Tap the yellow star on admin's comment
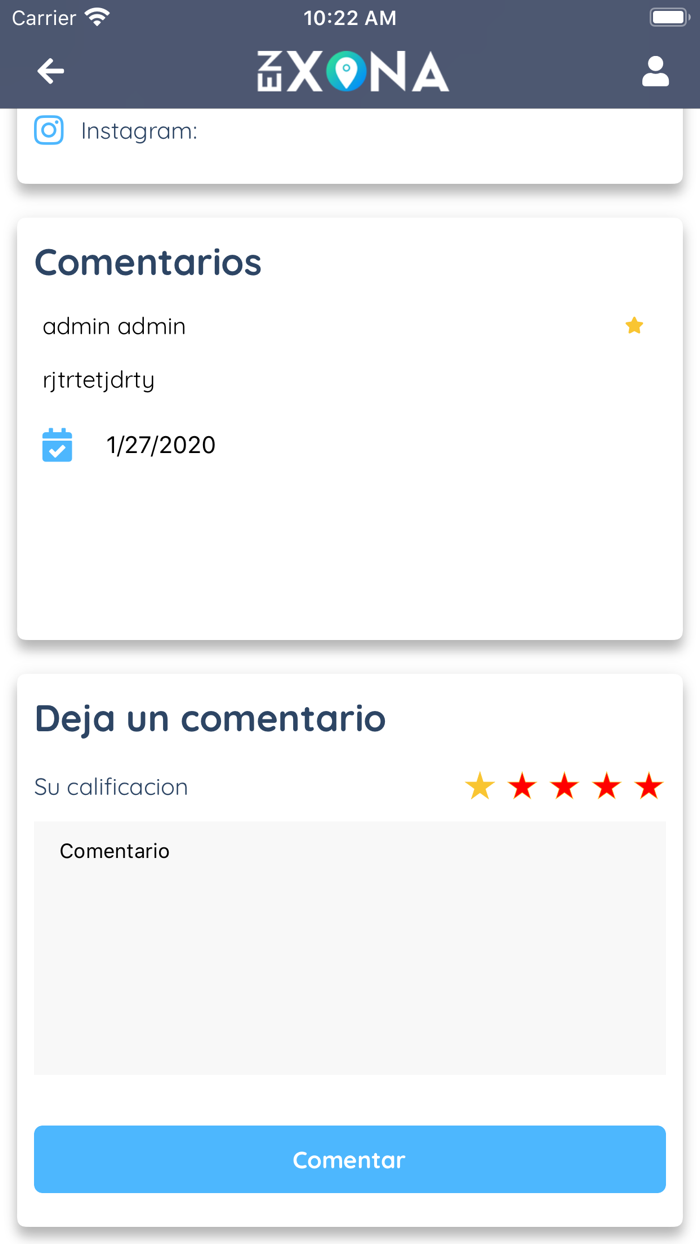700x1244 pixels. click(x=634, y=326)
